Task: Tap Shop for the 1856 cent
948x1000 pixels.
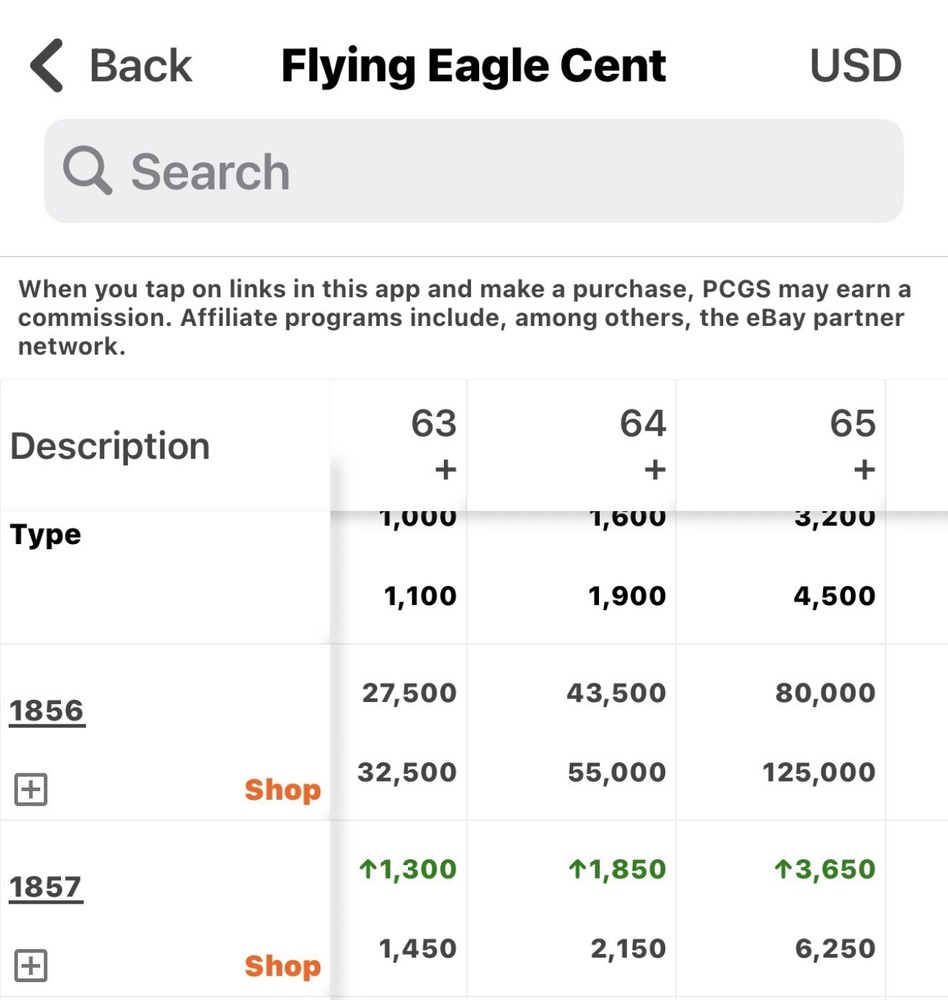Action: click(282, 790)
